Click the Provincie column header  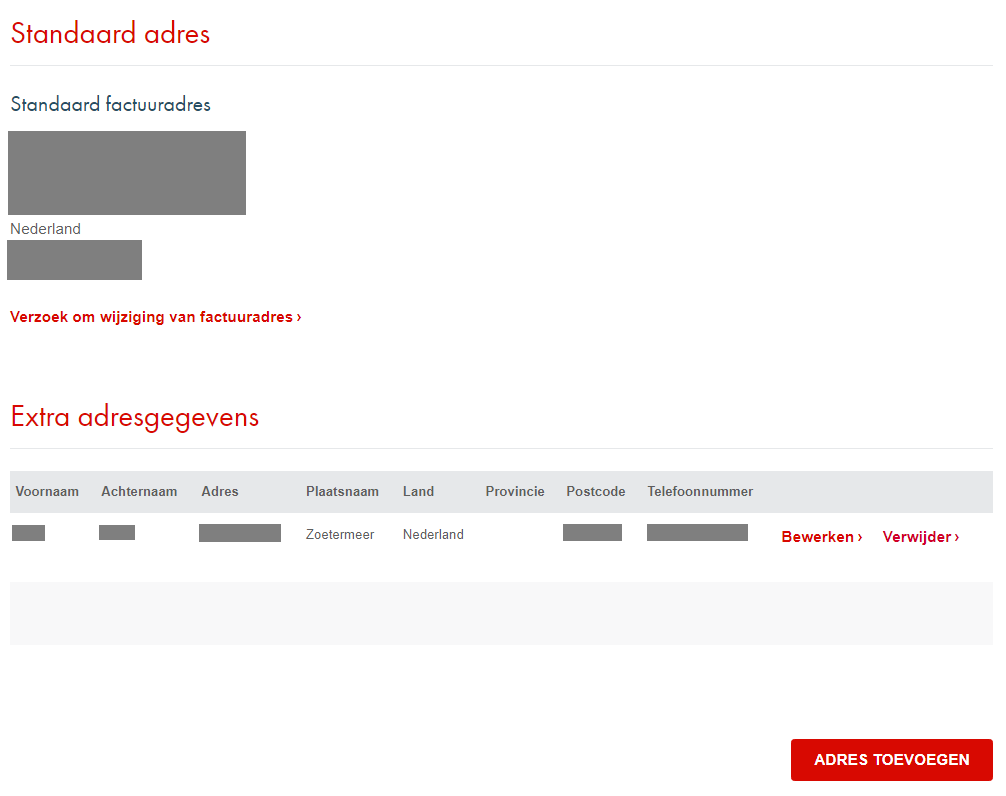click(x=515, y=491)
